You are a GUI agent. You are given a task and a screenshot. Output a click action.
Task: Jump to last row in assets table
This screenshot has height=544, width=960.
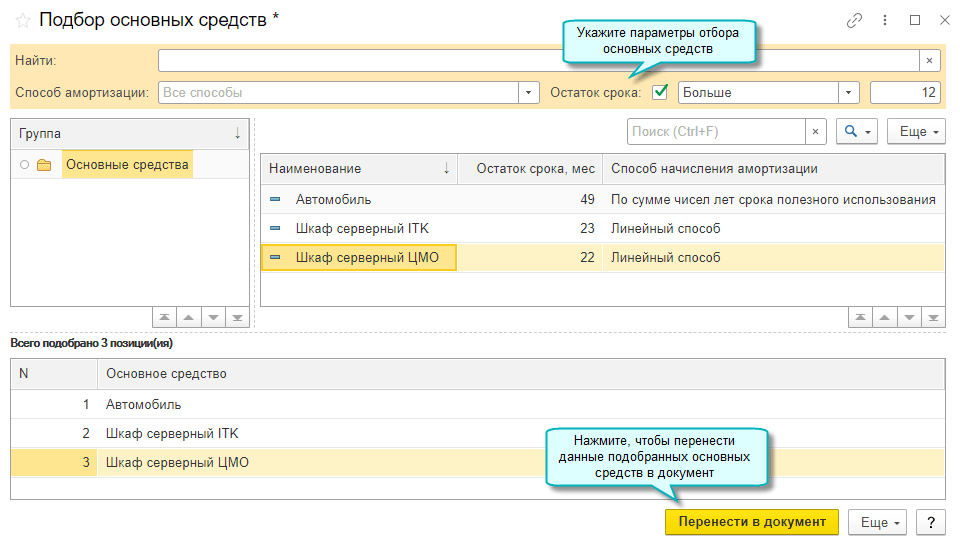pyautogui.click(x=934, y=318)
